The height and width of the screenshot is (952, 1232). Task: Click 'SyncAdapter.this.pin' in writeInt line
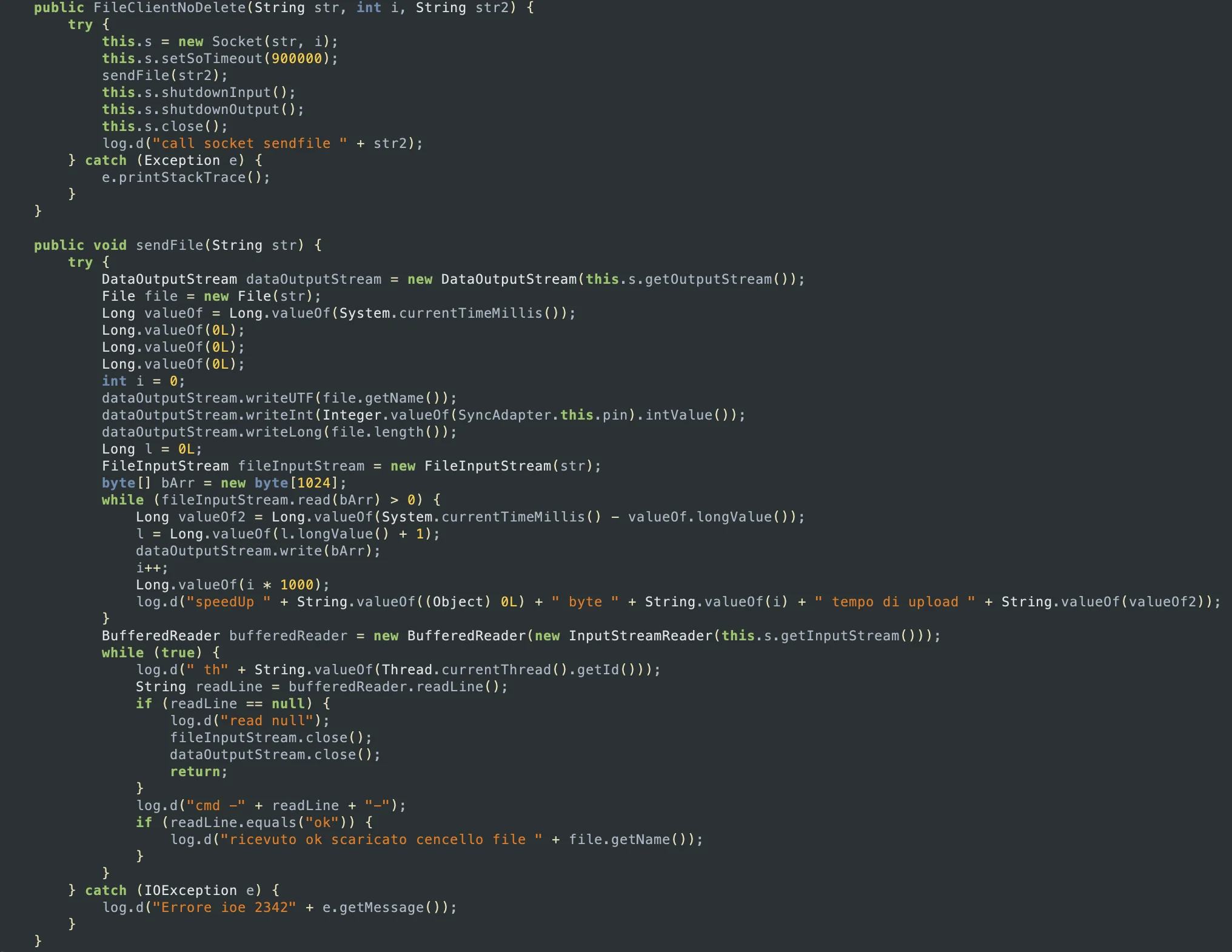pyautogui.click(x=543, y=415)
